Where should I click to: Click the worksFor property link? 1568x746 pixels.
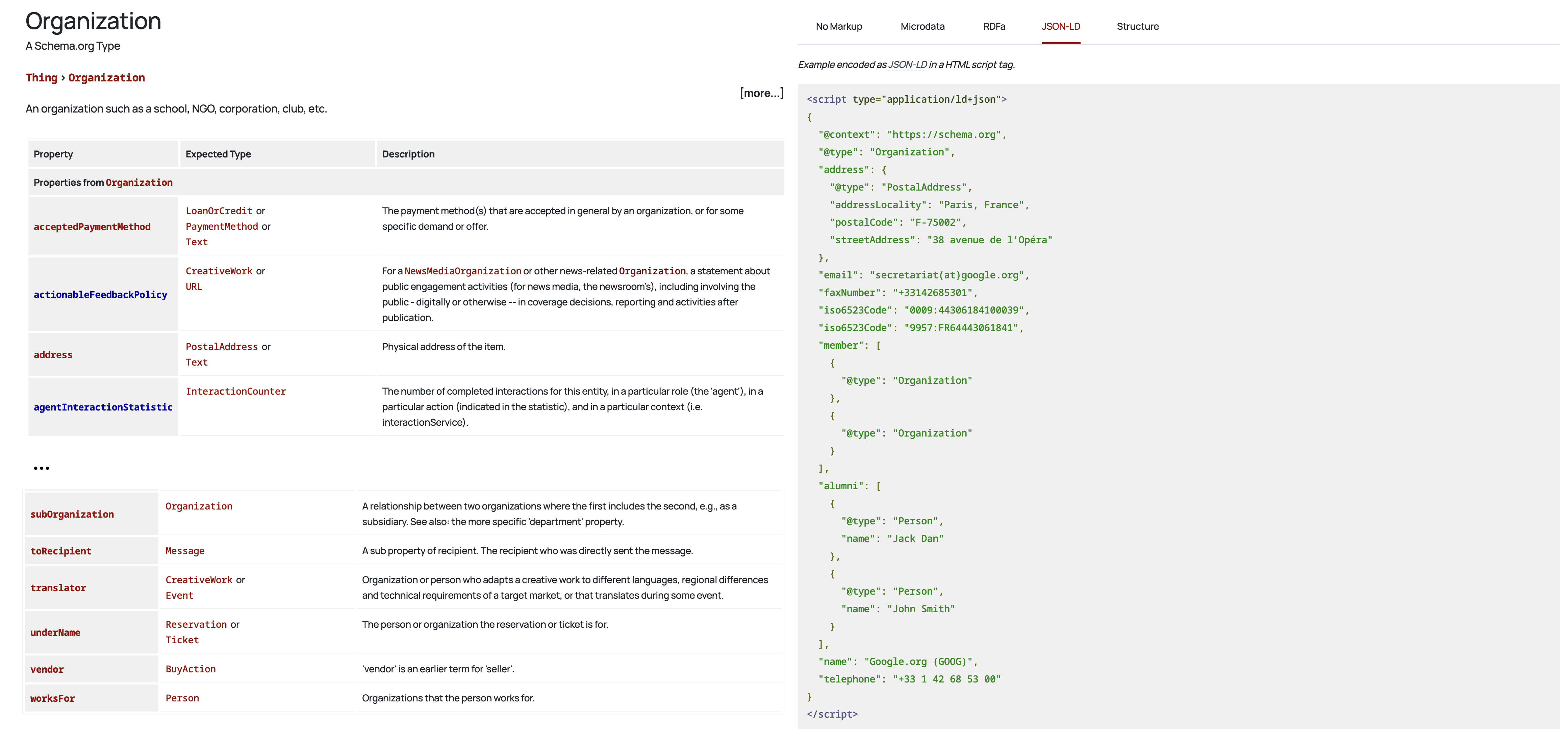[x=52, y=698]
